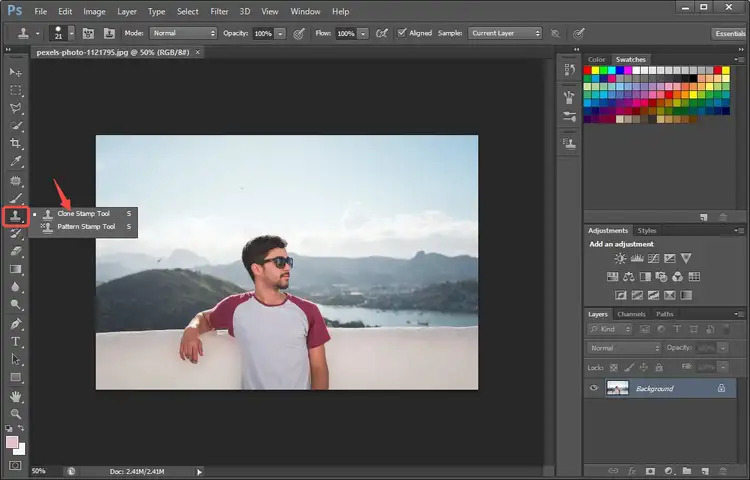Choose Clone Stamp Tool from flyout
Image resolution: width=750 pixels, height=480 pixels.
tap(83, 214)
